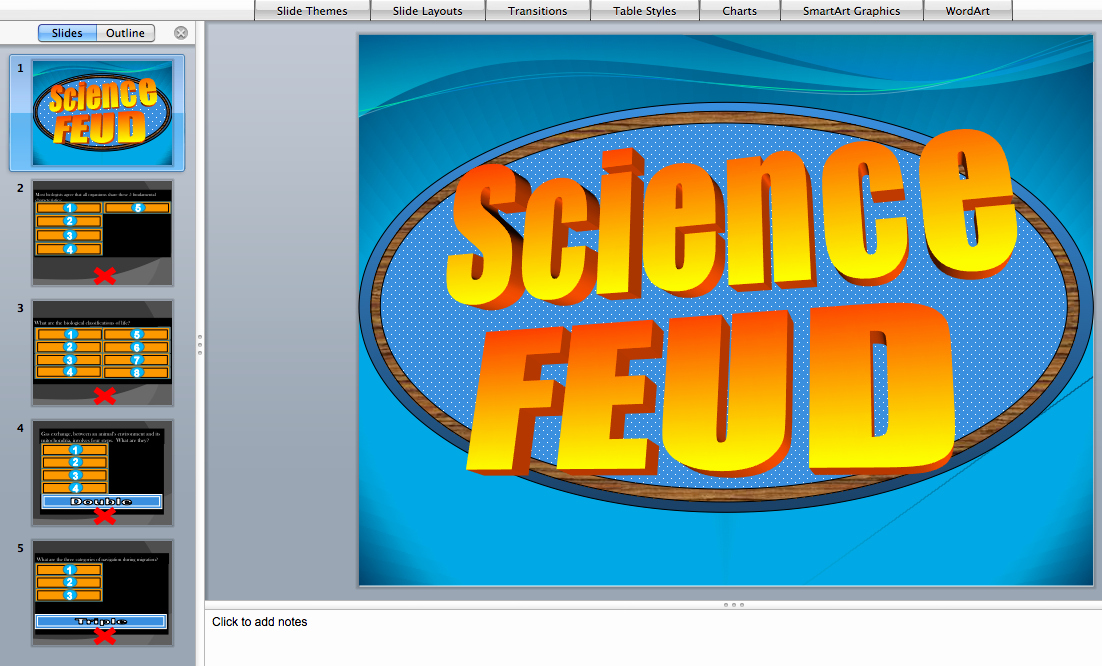Click the FEUD WordArt text on slide
This screenshot has height=666, width=1102.
(710, 393)
